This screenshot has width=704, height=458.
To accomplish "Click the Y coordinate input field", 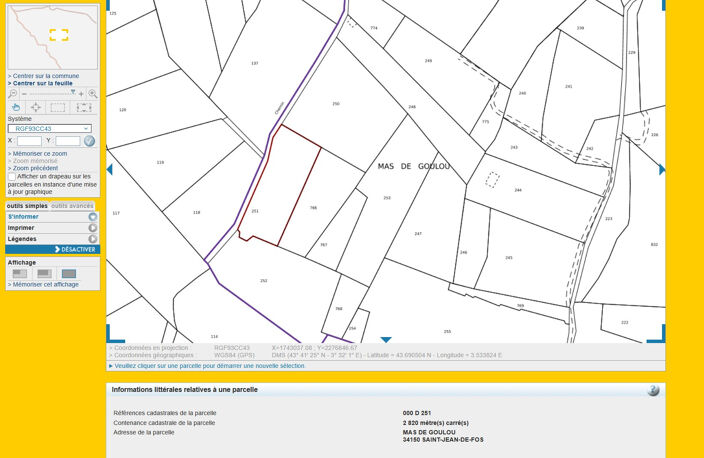I will pos(68,141).
